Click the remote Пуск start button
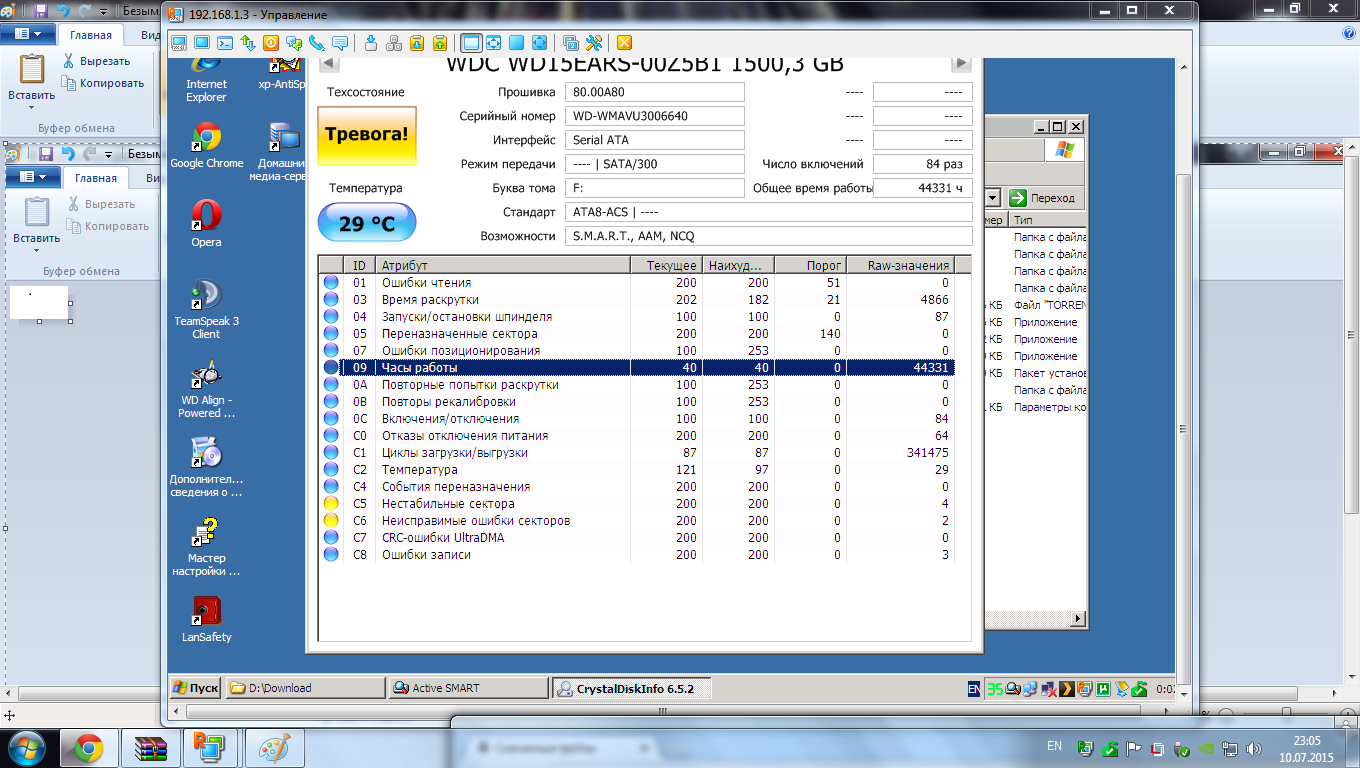This screenshot has width=1360, height=768. pos(194,688)
